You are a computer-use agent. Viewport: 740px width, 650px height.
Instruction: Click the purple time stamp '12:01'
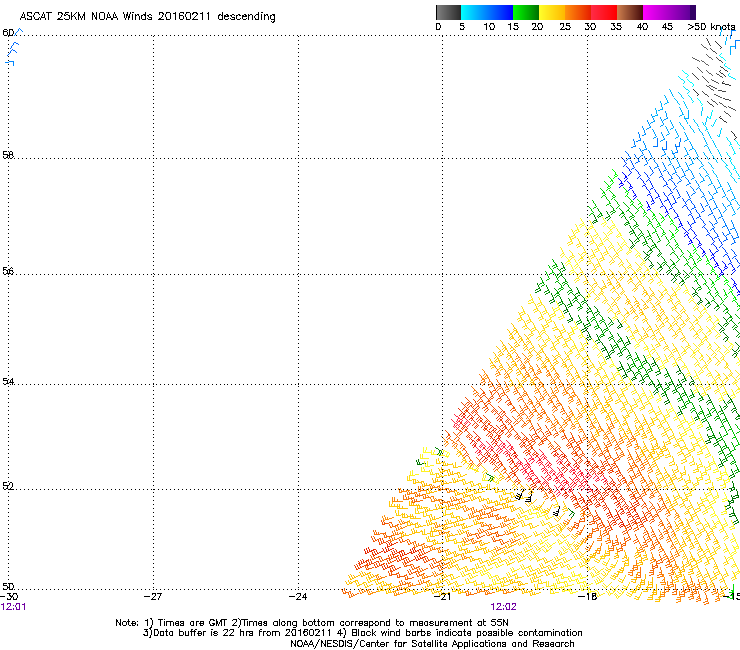tap(13, 607)
